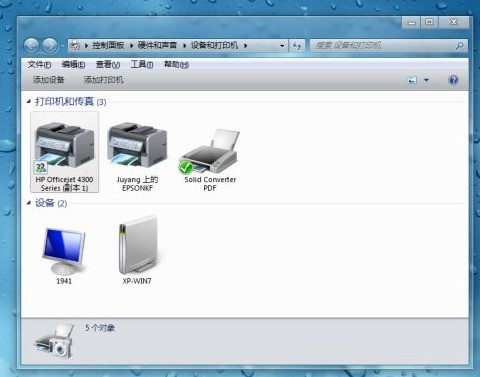Collapse the 打印机和传真 group
The image size is (480, 377).
[29, 101]
